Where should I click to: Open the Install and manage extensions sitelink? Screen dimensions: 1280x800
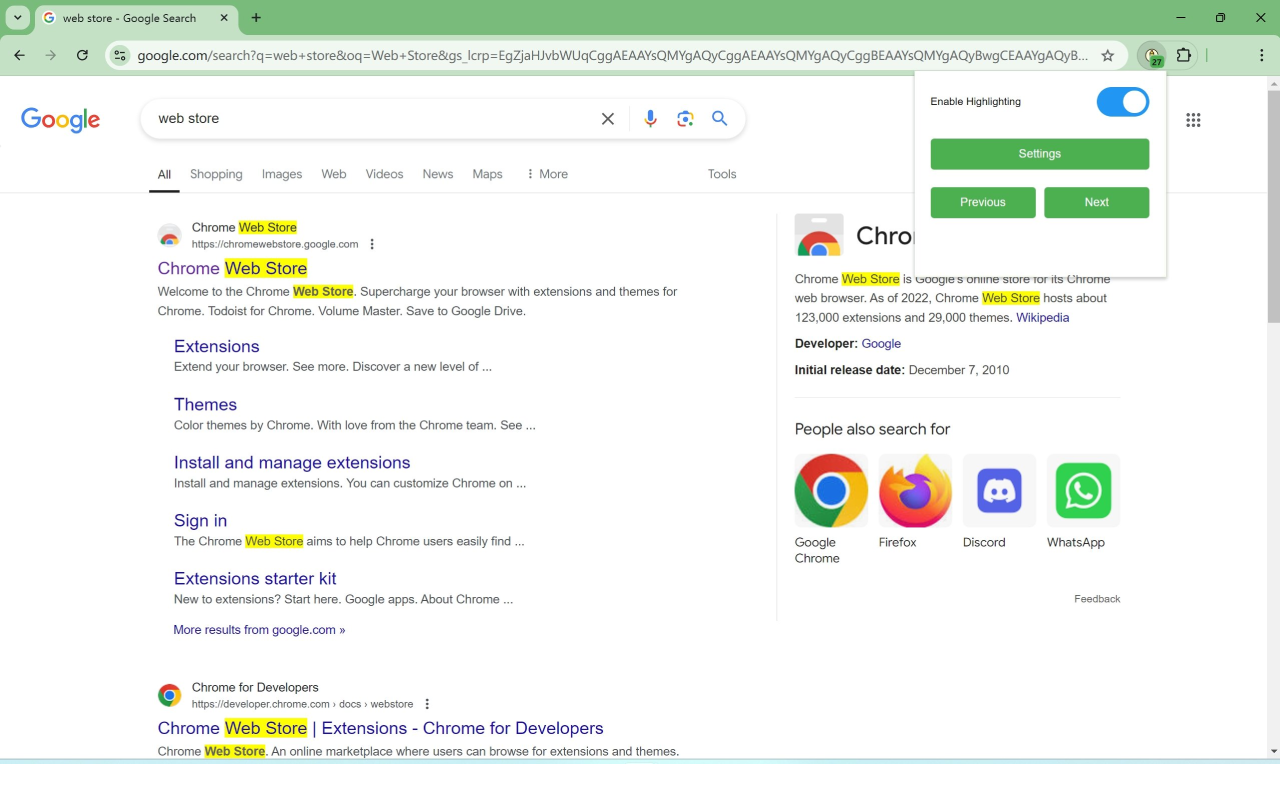(x=292, y=462)
